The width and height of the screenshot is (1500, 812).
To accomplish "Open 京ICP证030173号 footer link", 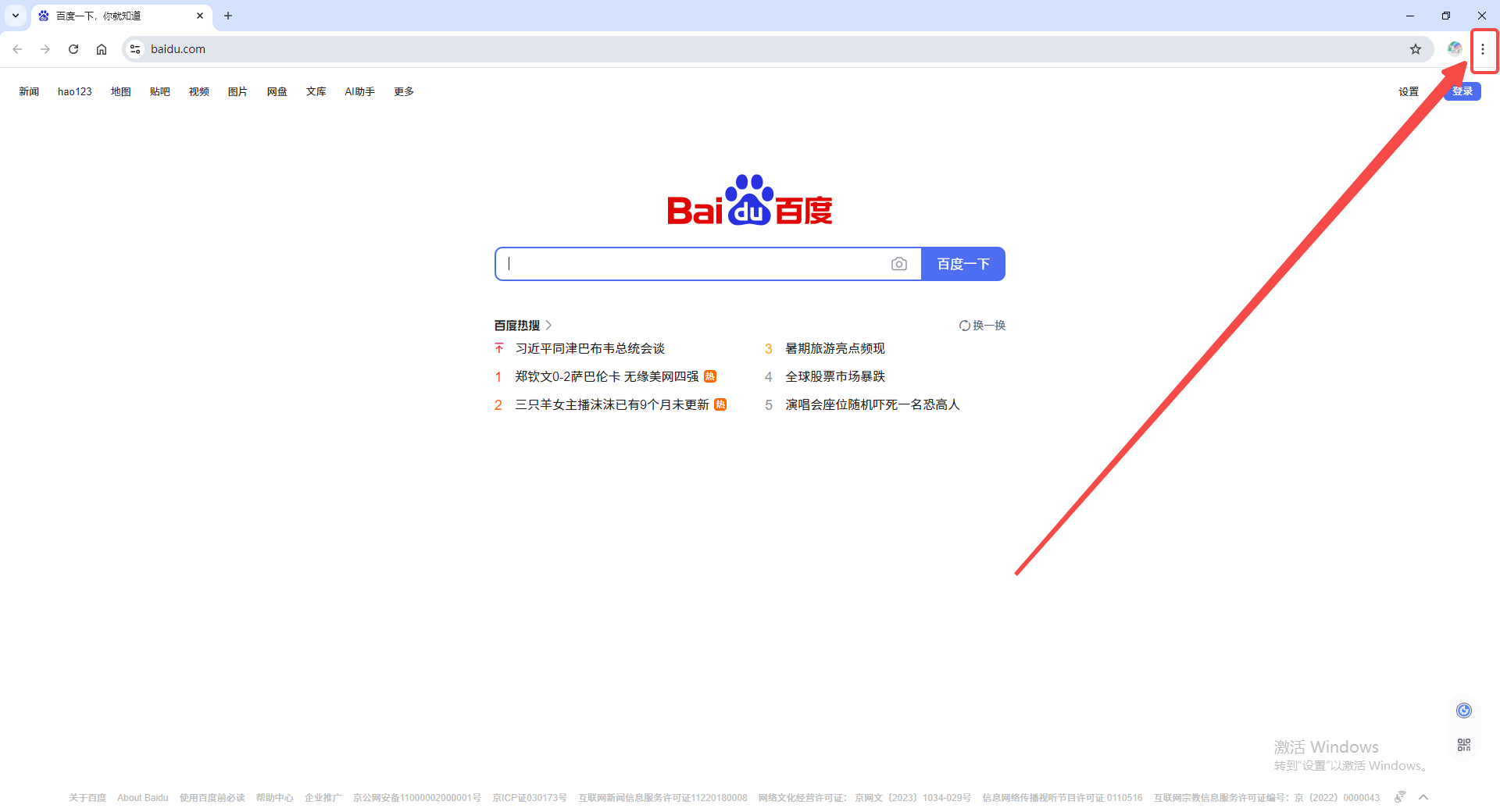I will 530,798.
